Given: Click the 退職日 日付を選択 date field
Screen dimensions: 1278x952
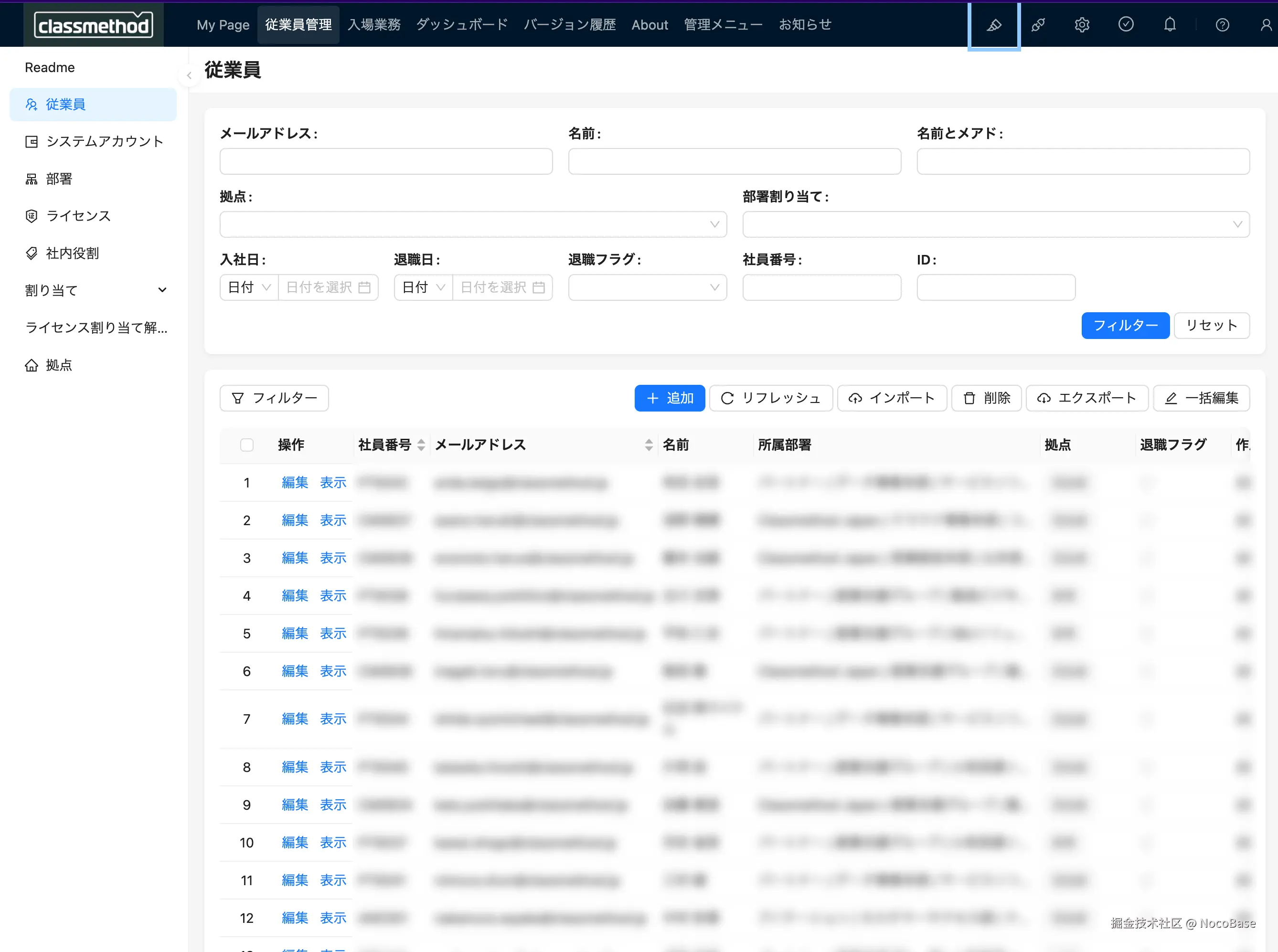Looking at the screenshot, I should click(503, 287).
